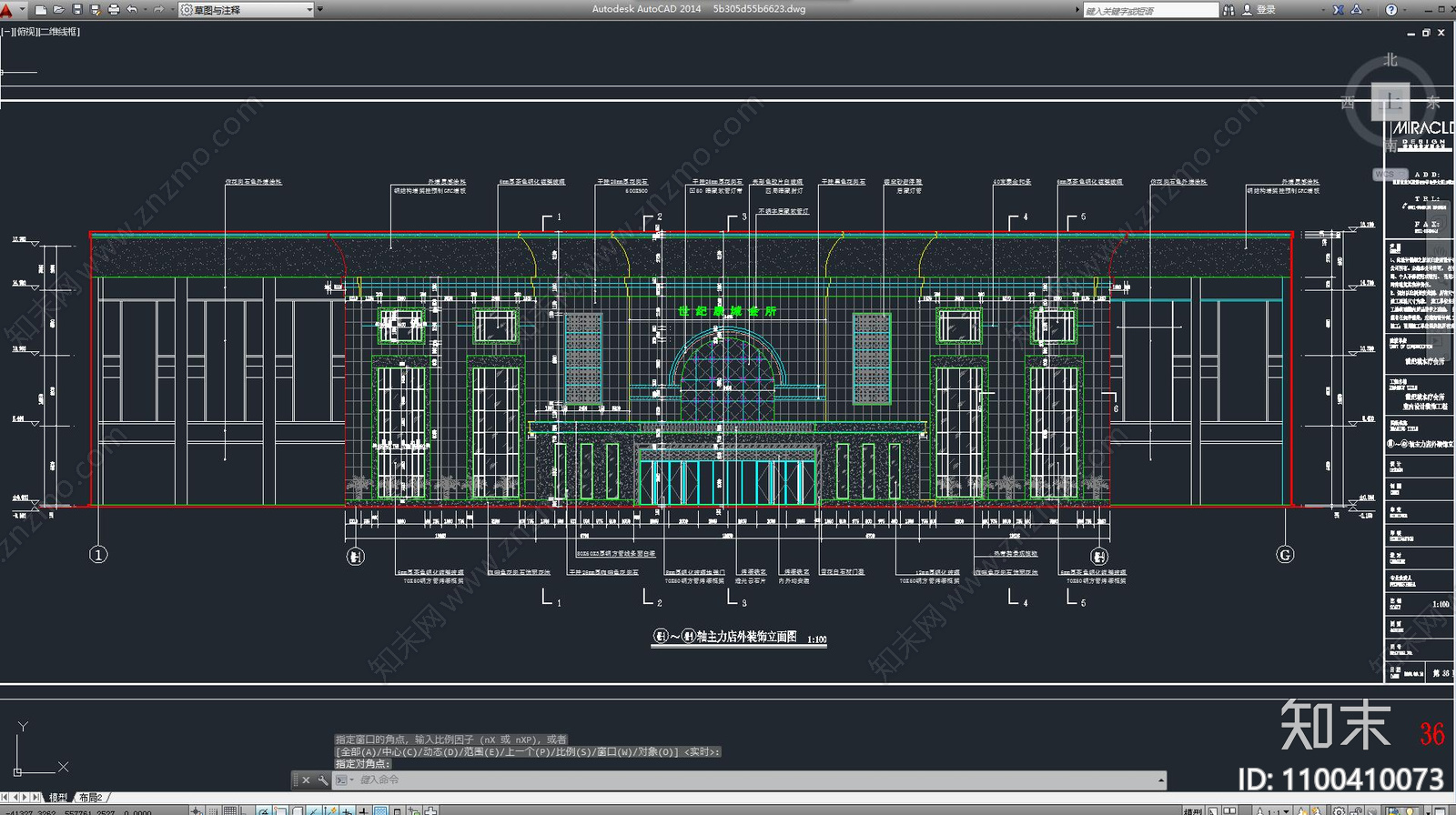Image resolution: width=1456 pixels, height=815 pixels.
Task: Restore down the drawing window
Action: point(1426,33)
